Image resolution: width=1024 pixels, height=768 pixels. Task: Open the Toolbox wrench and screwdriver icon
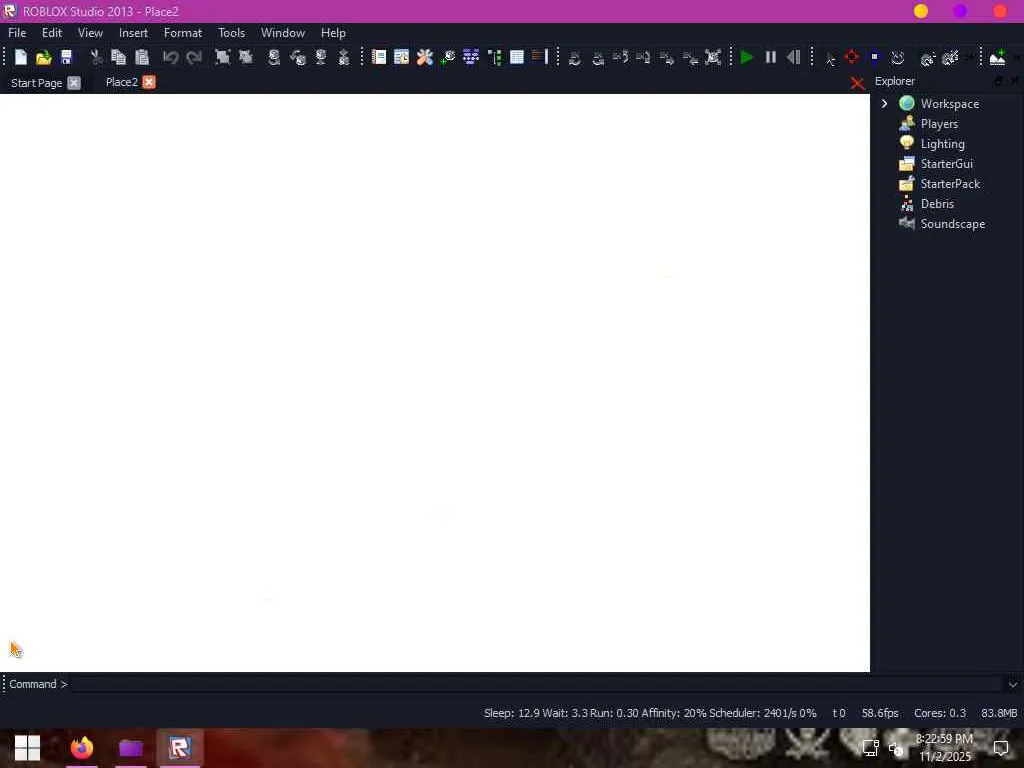[x=424, y=57]
